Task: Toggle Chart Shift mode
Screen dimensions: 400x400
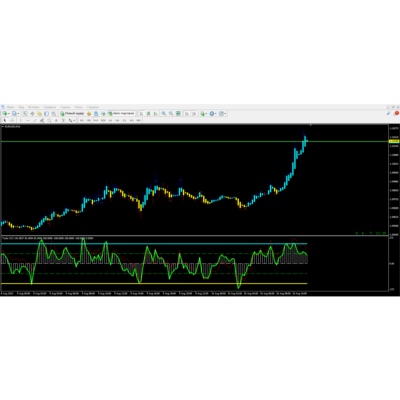Action: [194, 113]
